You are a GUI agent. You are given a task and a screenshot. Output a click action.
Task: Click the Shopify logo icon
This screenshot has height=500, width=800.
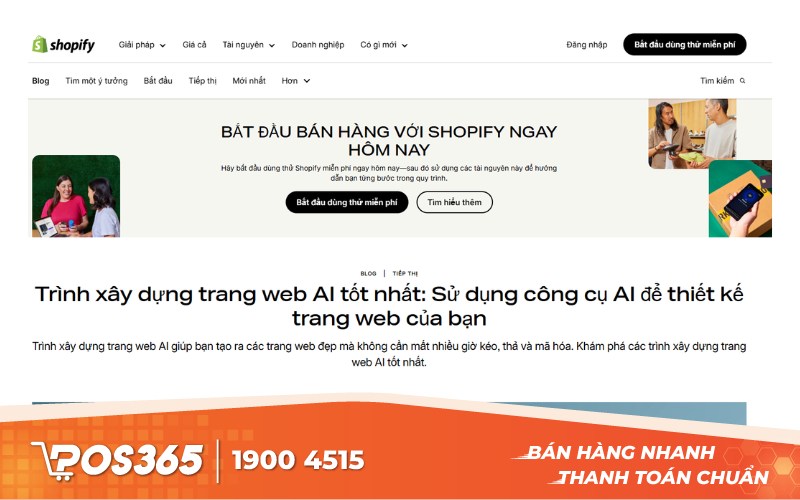(40, 44)
